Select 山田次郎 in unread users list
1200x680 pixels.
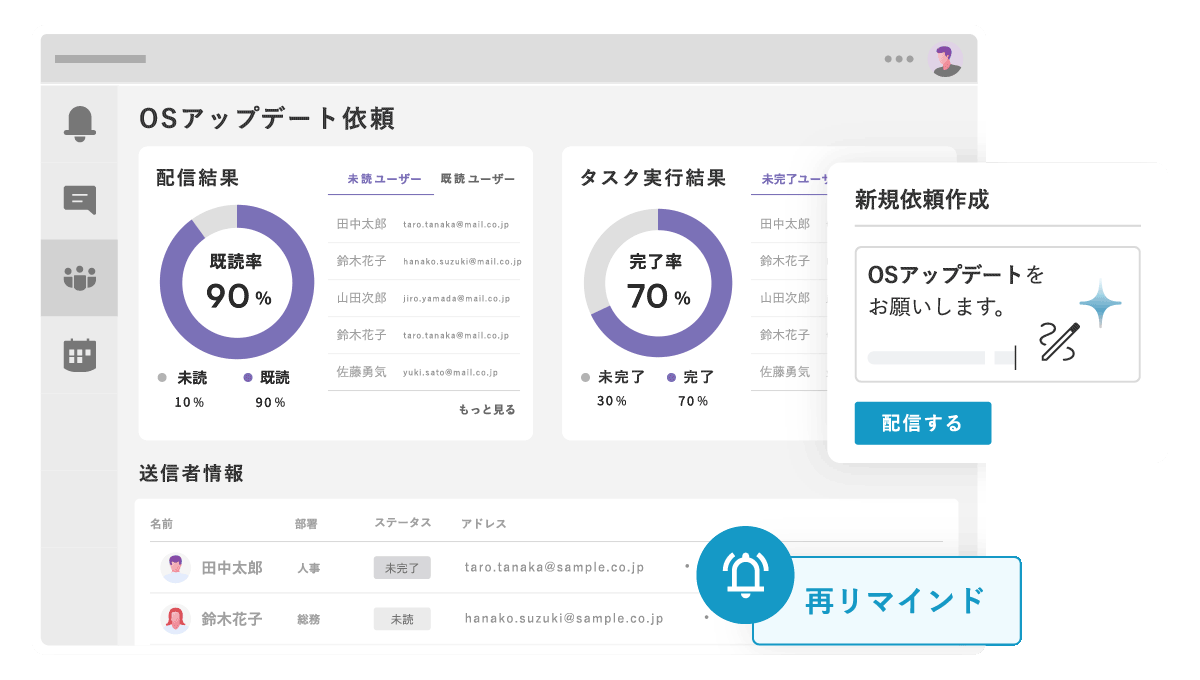[361, 298]
